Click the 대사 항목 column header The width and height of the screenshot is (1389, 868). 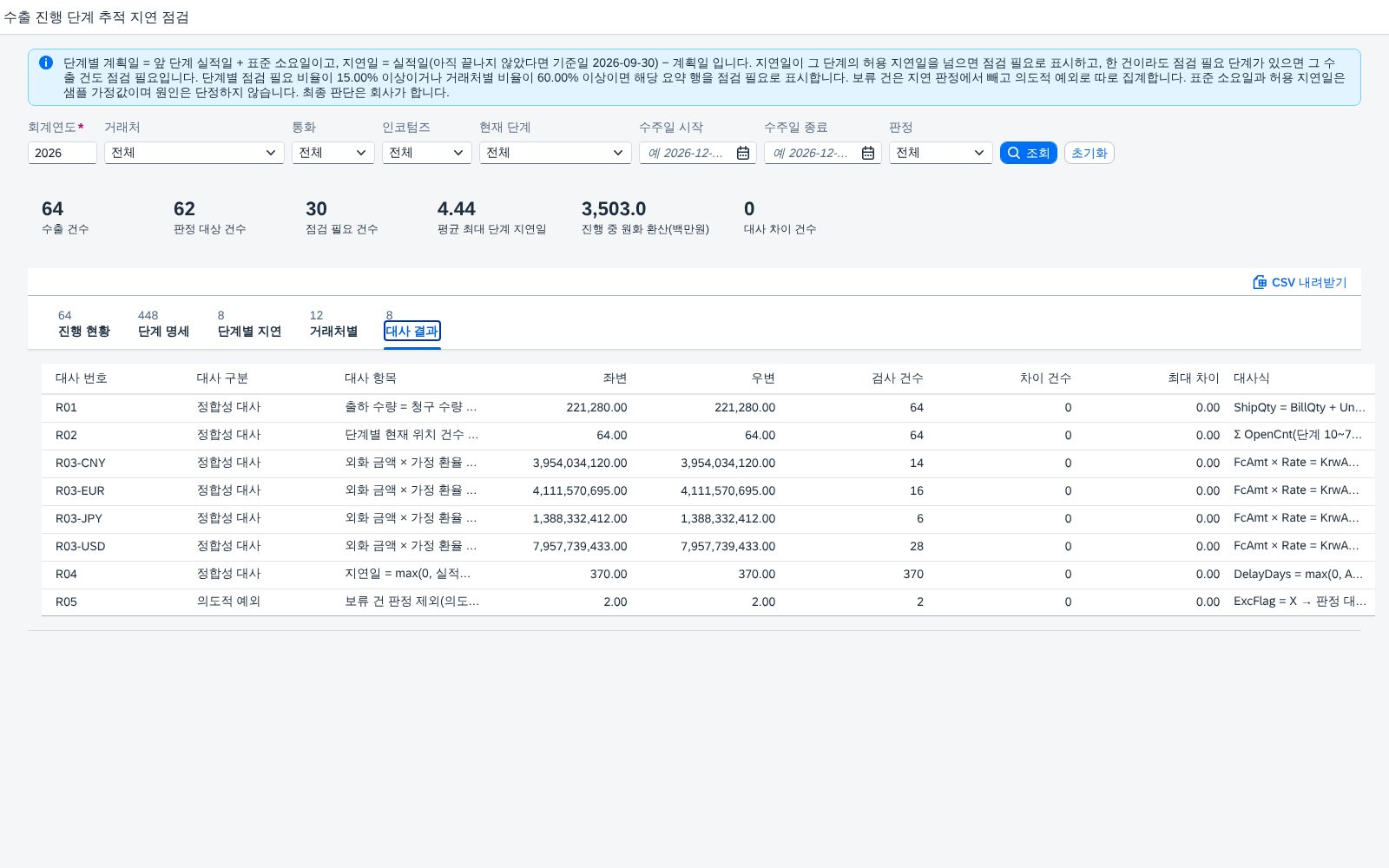371,378
